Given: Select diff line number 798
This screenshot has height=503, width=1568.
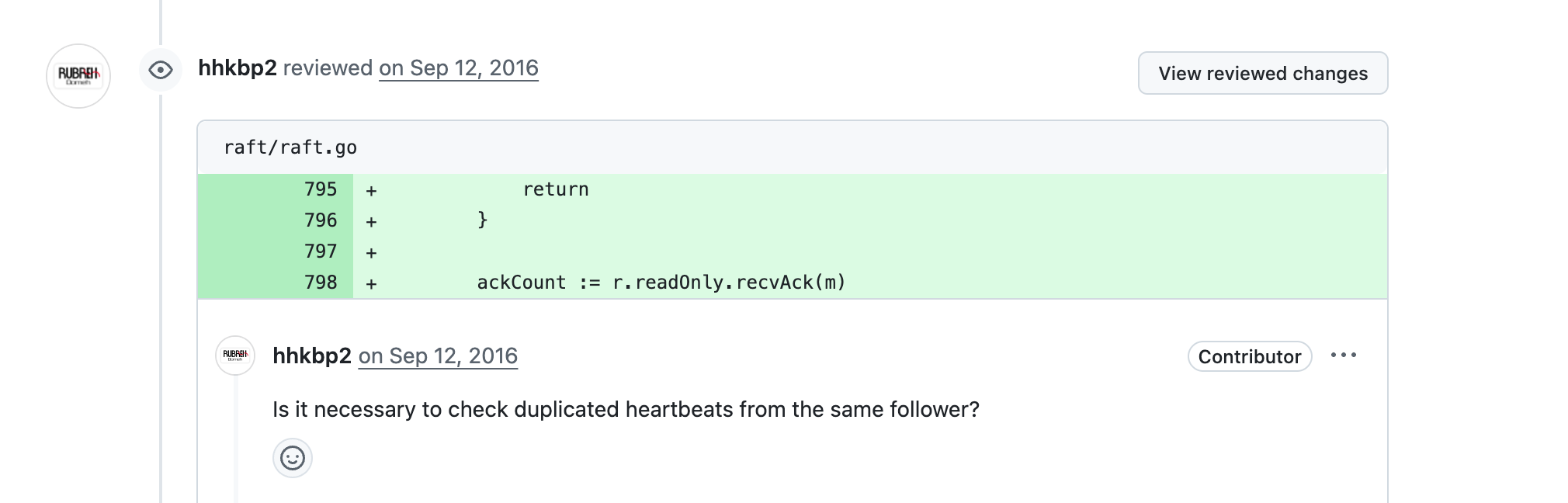Looking at the screenshot, I should coord(321,283).
